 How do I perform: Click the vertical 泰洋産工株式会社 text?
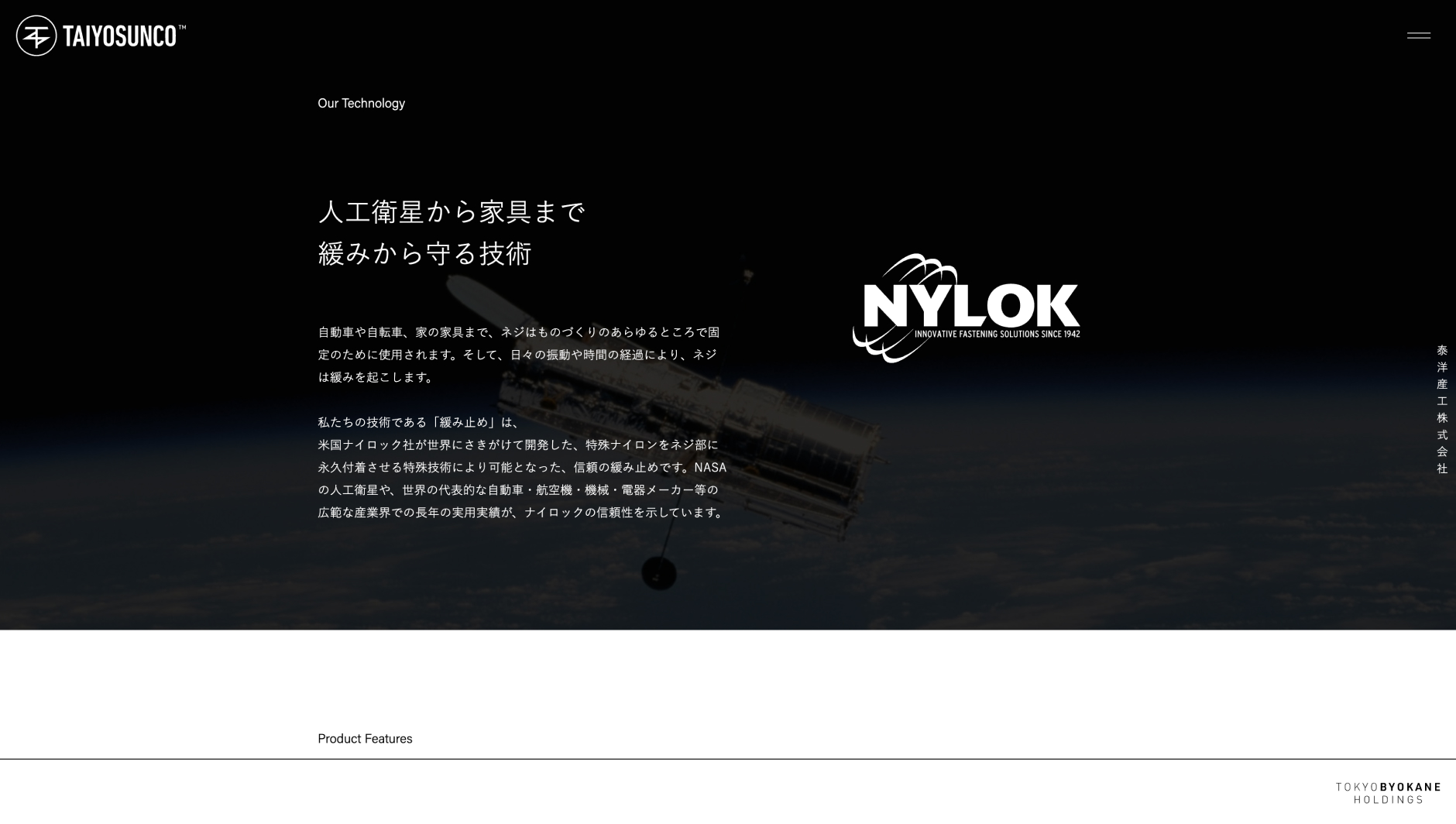(1442, 409)
